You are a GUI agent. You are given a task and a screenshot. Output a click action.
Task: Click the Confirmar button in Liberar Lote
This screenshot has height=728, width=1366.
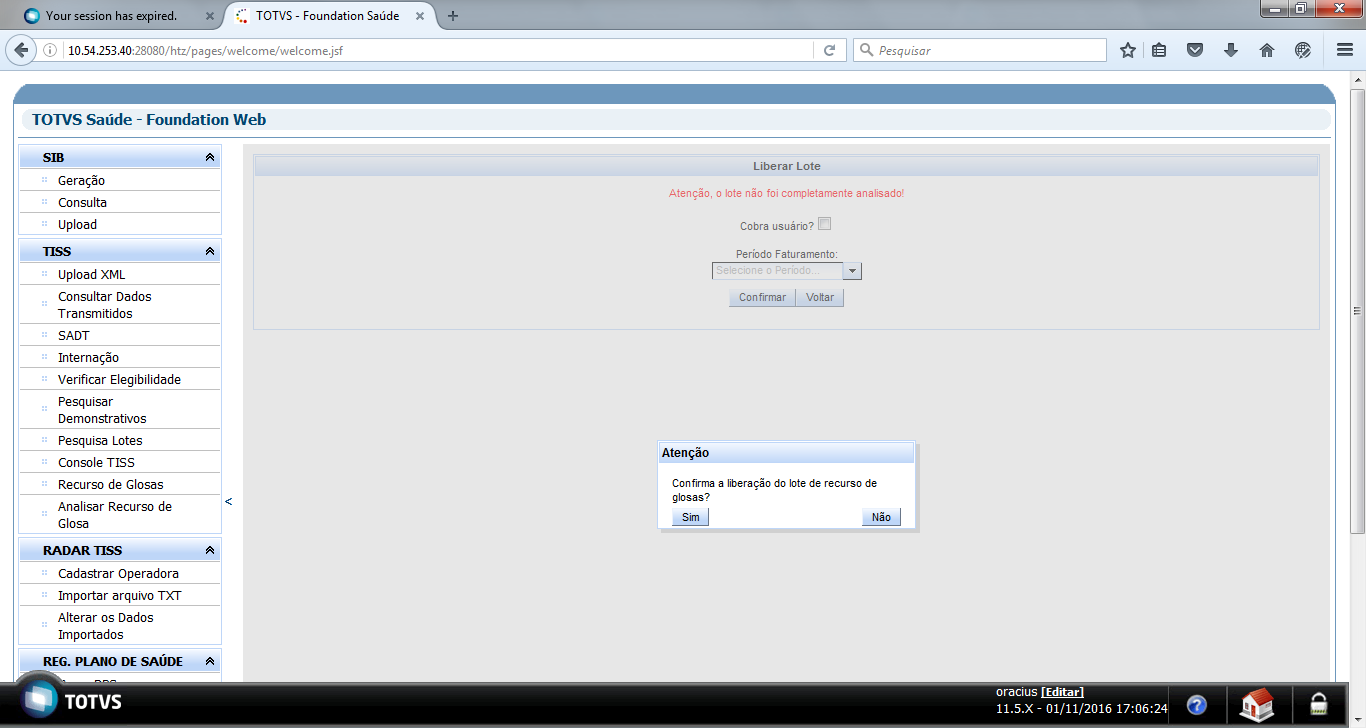pos(762,297)
